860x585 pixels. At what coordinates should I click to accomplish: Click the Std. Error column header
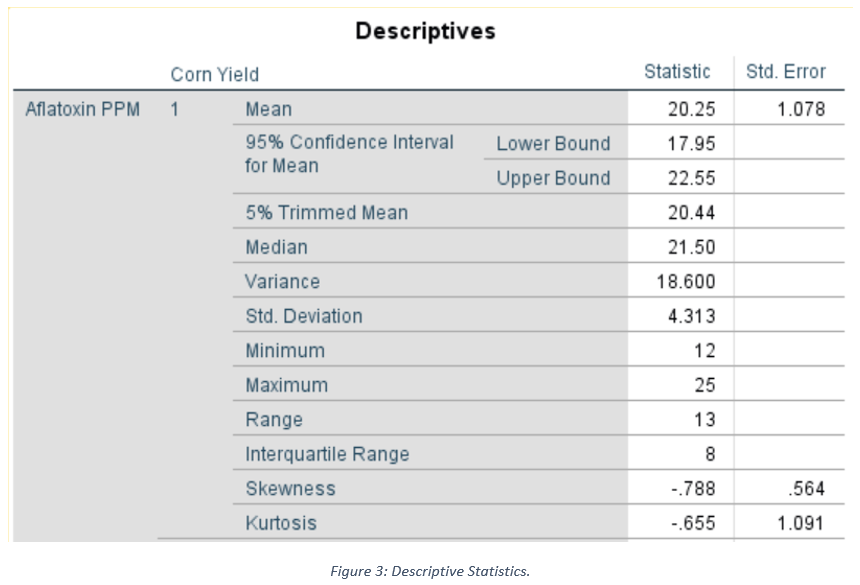tap(786, 72)
